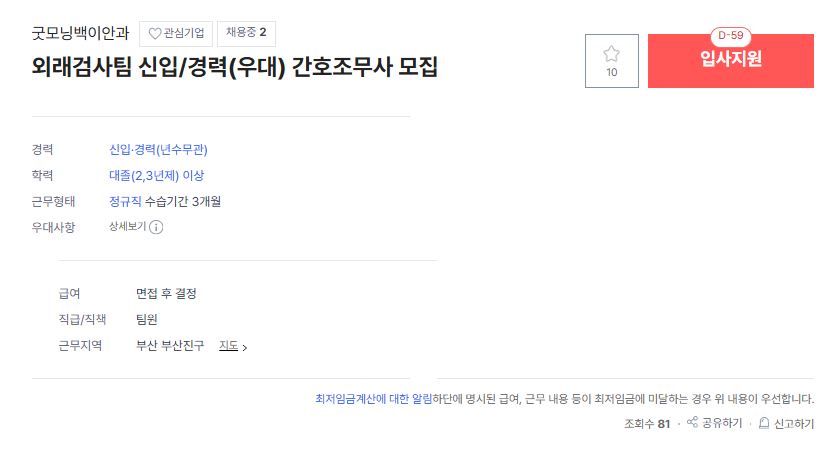Click the job title 외래검사팀 간호조무사 모집
Image resolution: width=837 pixels, height=451 pixels.
235,67
